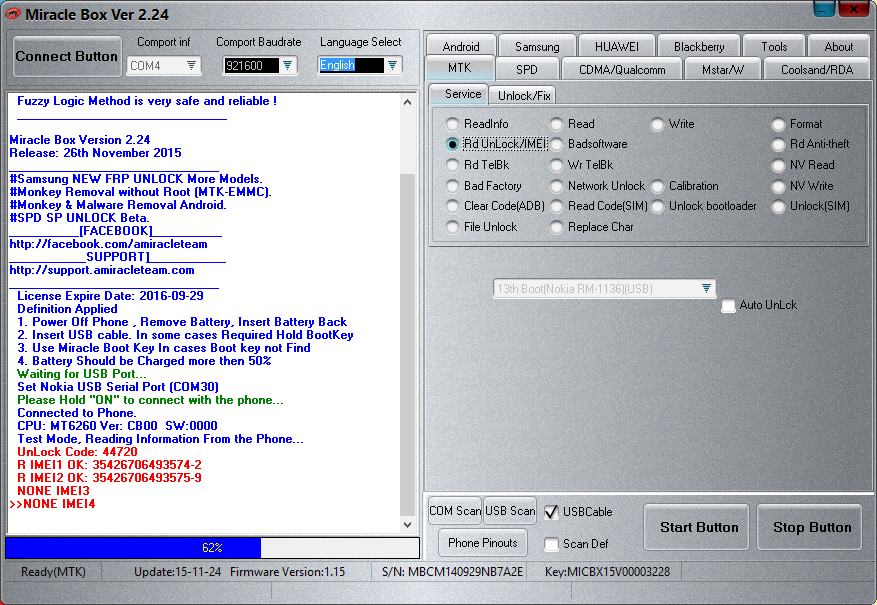The image size is (877, 605).
Task: Click the Ready(MTK) status bar entry
Action: click(x=53, y=572)
